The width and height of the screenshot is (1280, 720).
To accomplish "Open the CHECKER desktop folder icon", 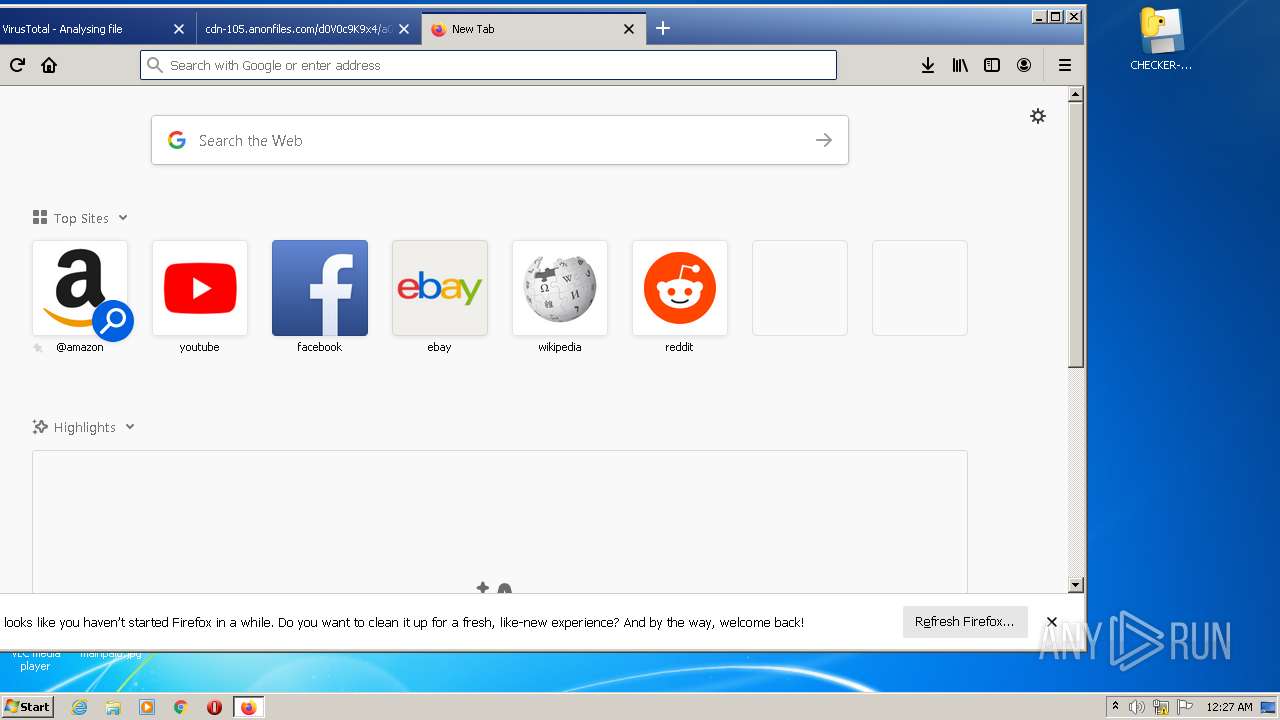I will coord(1161,40).
